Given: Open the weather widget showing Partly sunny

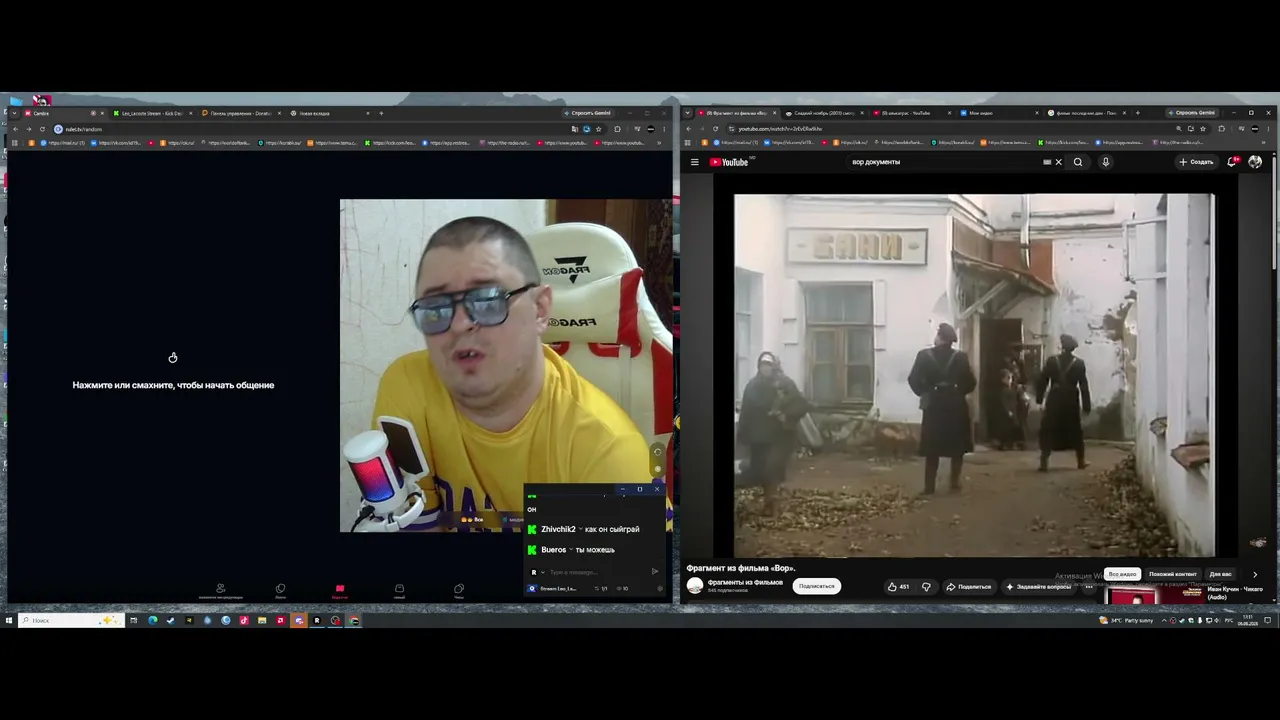Looking at the screenshot, I should tap(1126, 620).
